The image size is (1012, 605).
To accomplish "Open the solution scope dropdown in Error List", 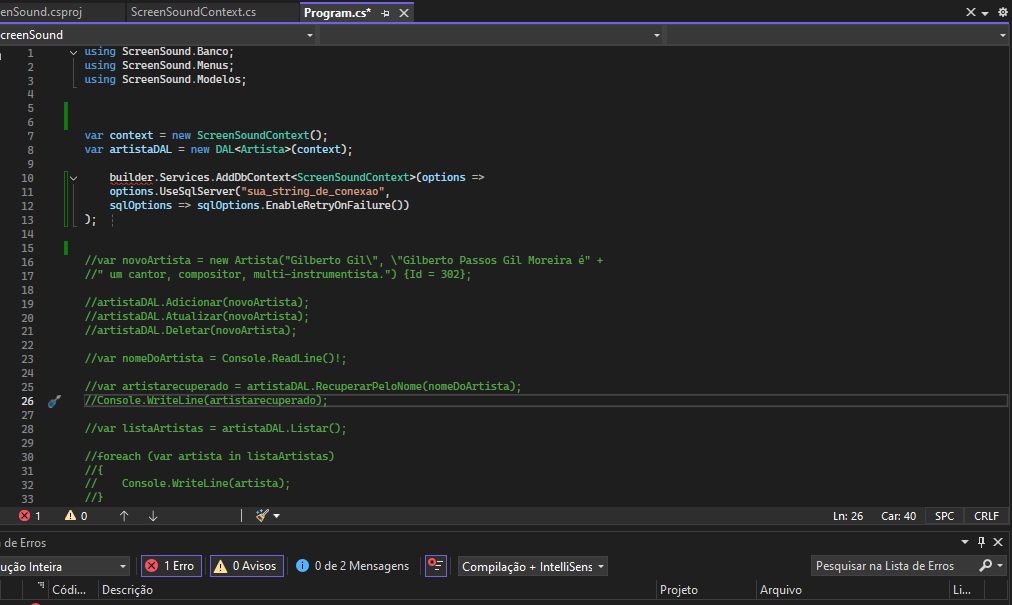I will [64, 566].
